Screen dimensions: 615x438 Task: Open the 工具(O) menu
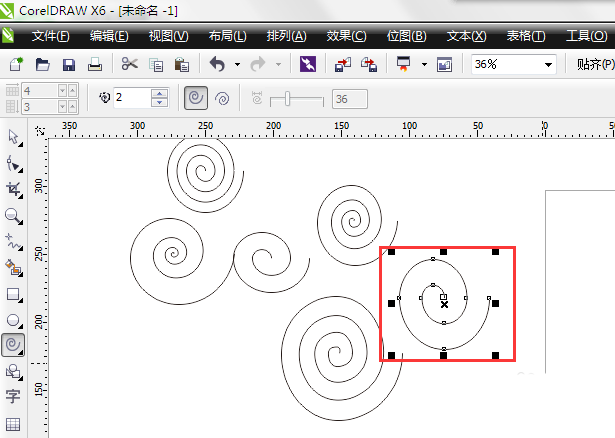586,36
